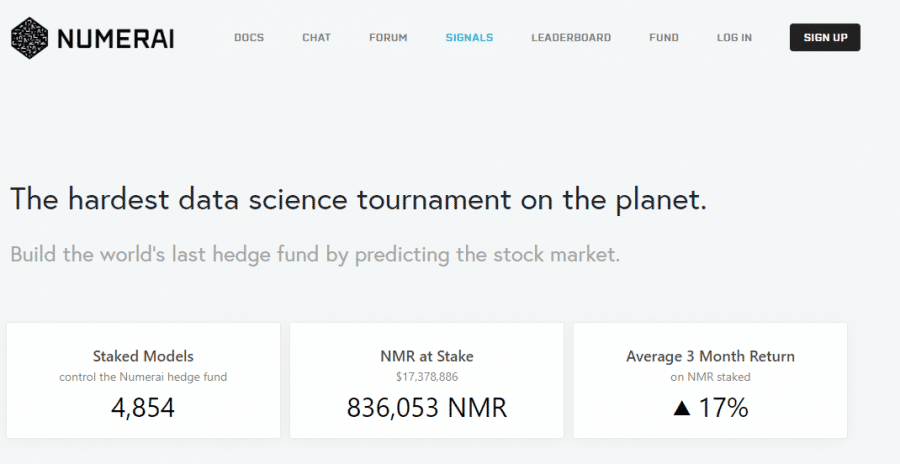The width and height of the screenshot is (900, 464).
Task: View the LEADERBOARD page
Action: 571,38
